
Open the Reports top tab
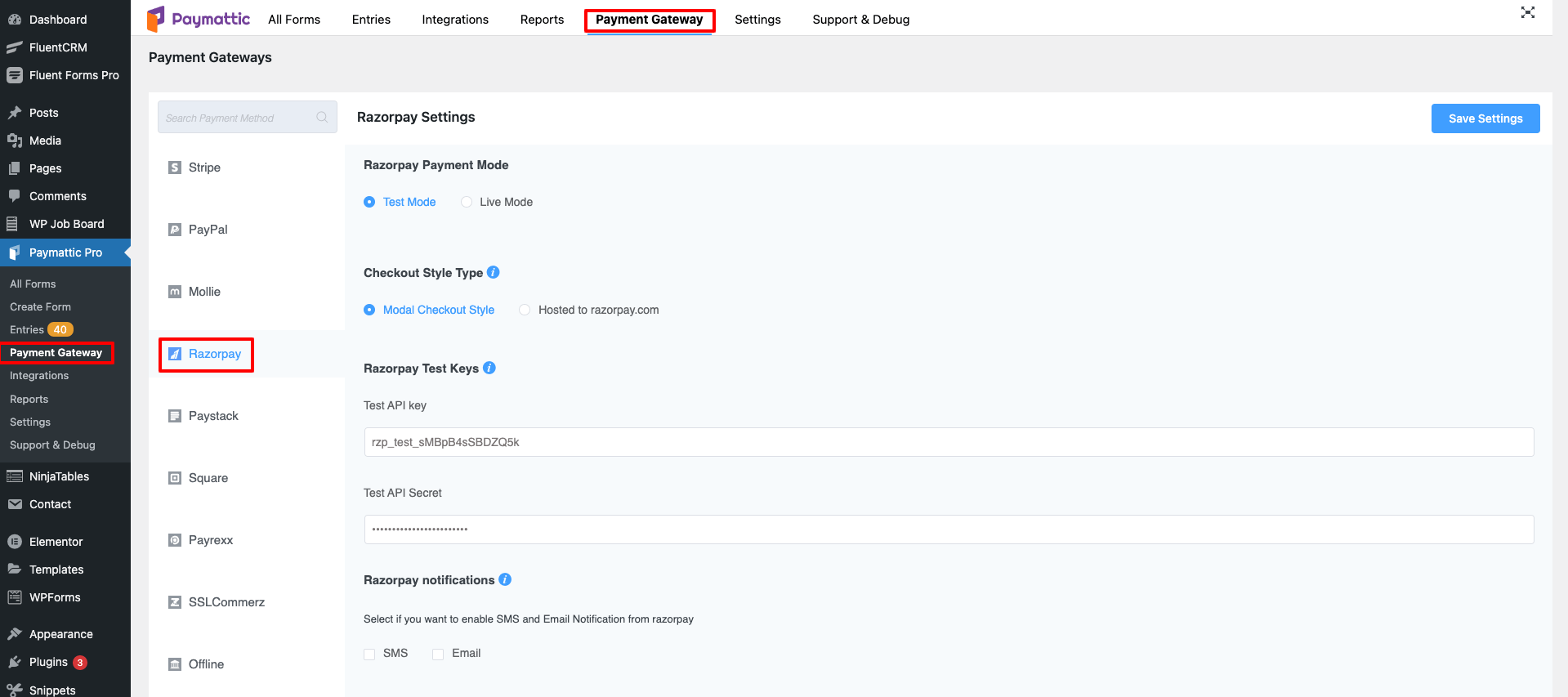[x=542, y=20]
